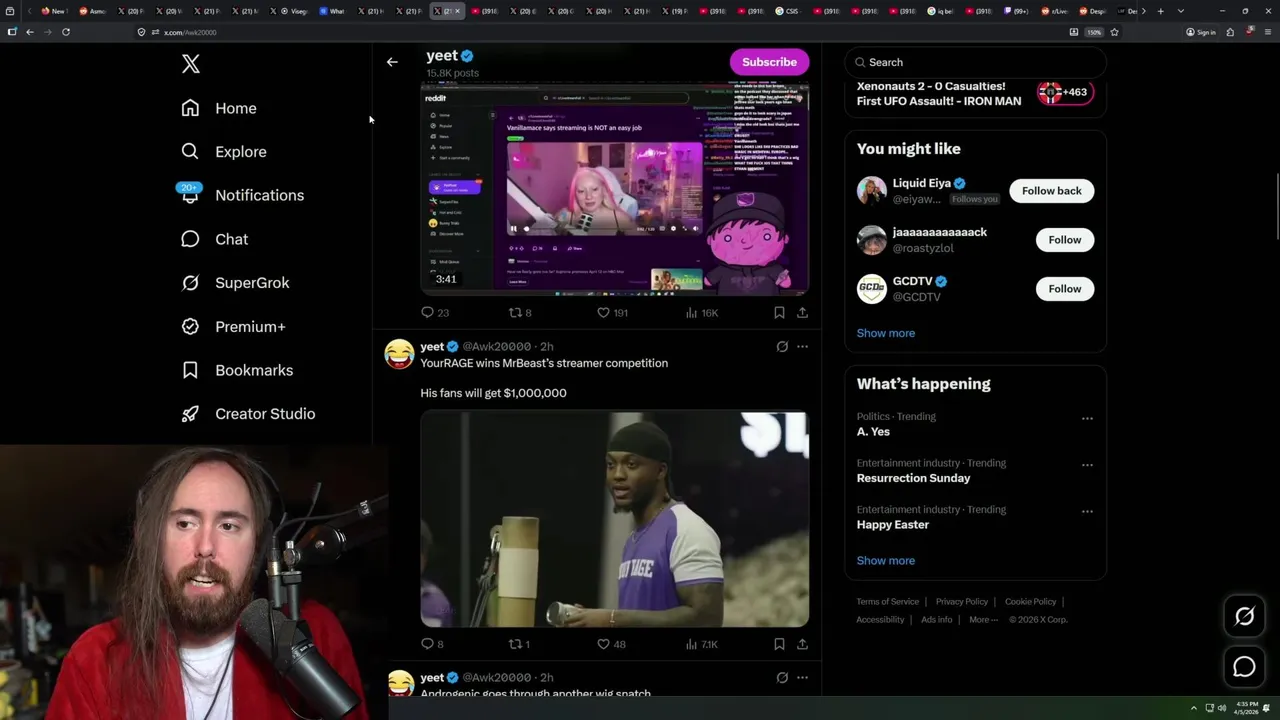Open Grok icon on YourRAGE post
The width and height of the screenshot is (1280, 720).
(782, 347)
